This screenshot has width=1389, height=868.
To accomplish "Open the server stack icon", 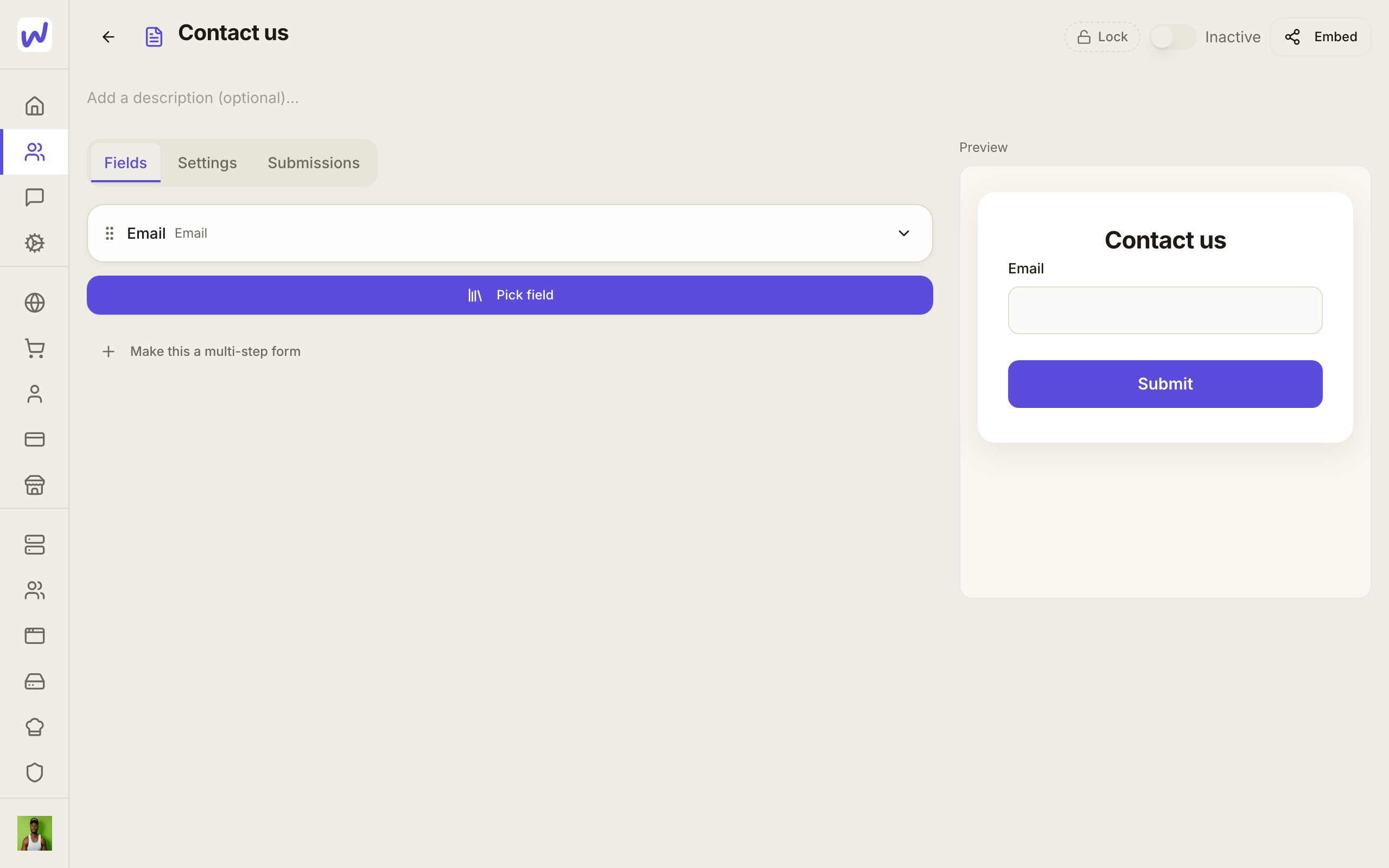I will tap(34, 545).
